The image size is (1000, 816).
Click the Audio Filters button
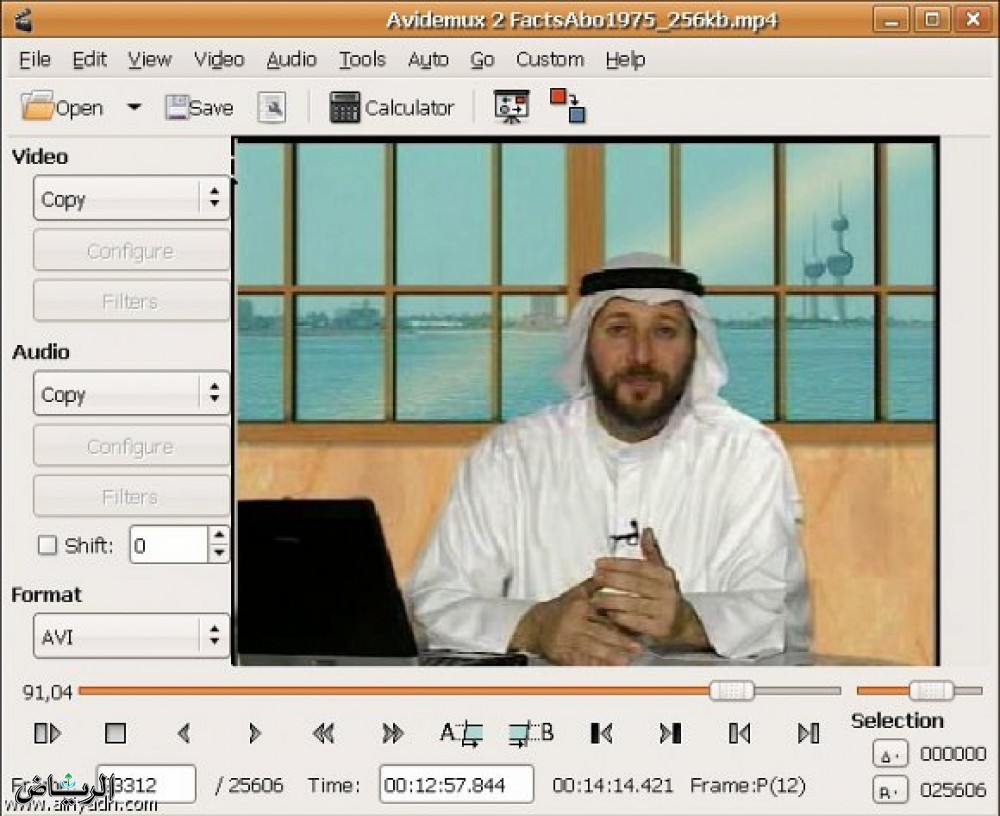(131, 496)
